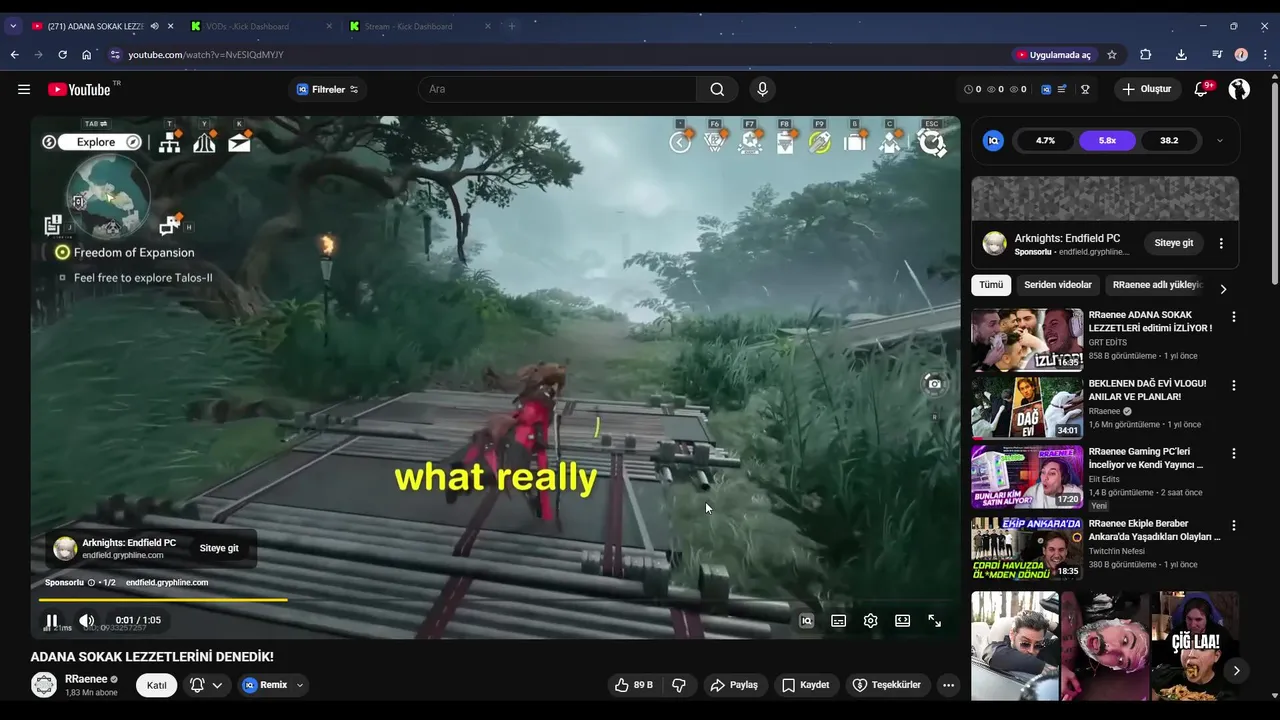Viewport: 1280px width, 720px height.
Task: Open player settings gear
Action: tap(871, 621)
